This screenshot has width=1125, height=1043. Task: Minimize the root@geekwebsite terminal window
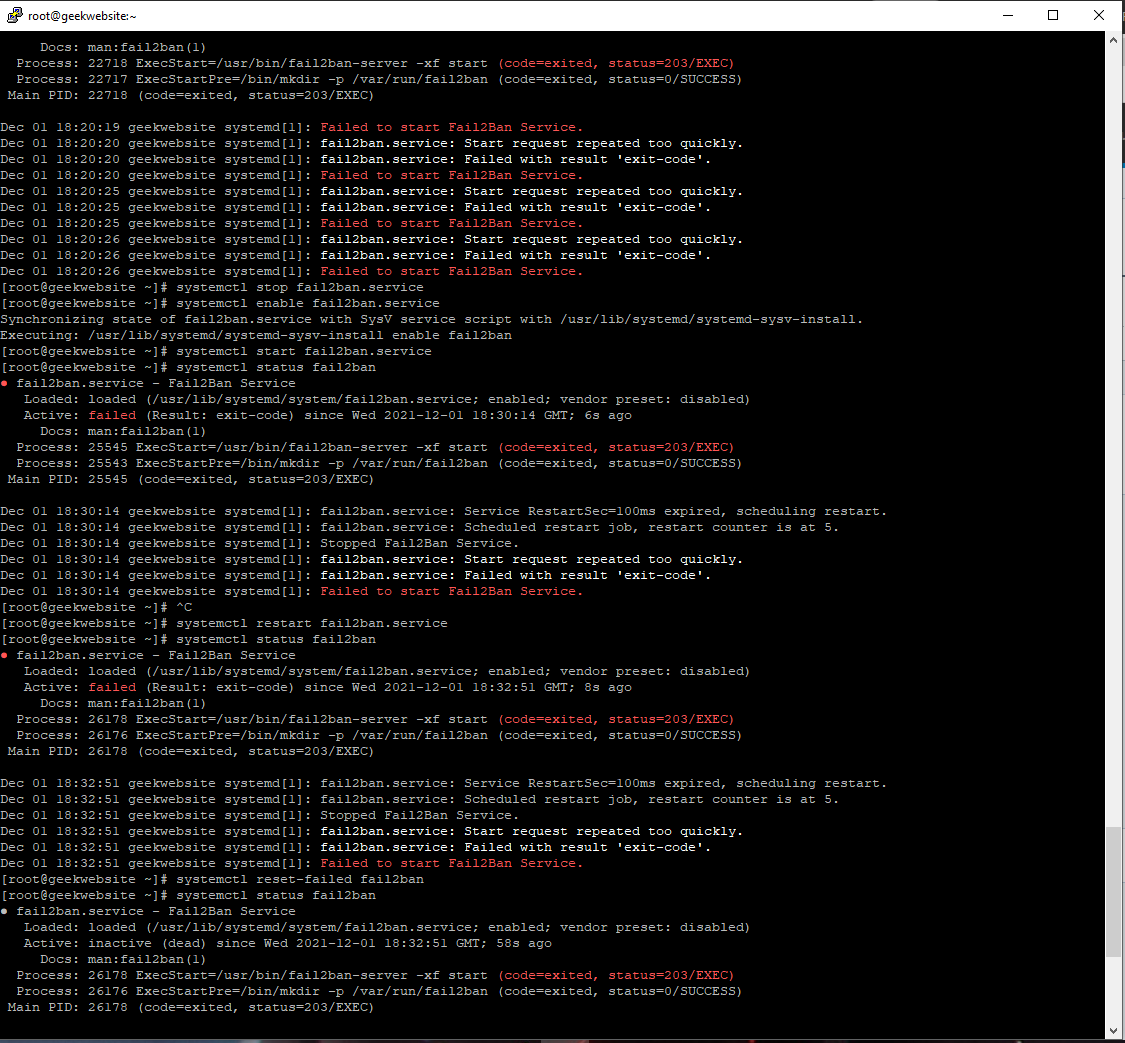1007,15
